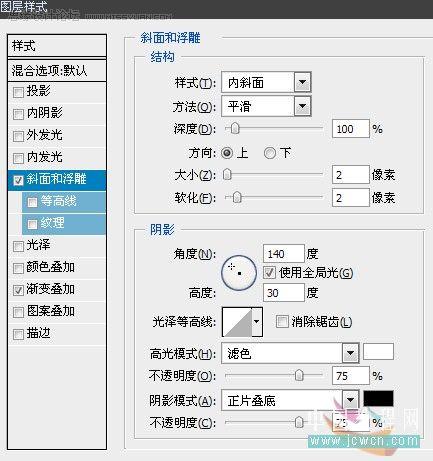
Task: Uncheck the 斜面和浮雕 checkbox
Action: [18, 180]
